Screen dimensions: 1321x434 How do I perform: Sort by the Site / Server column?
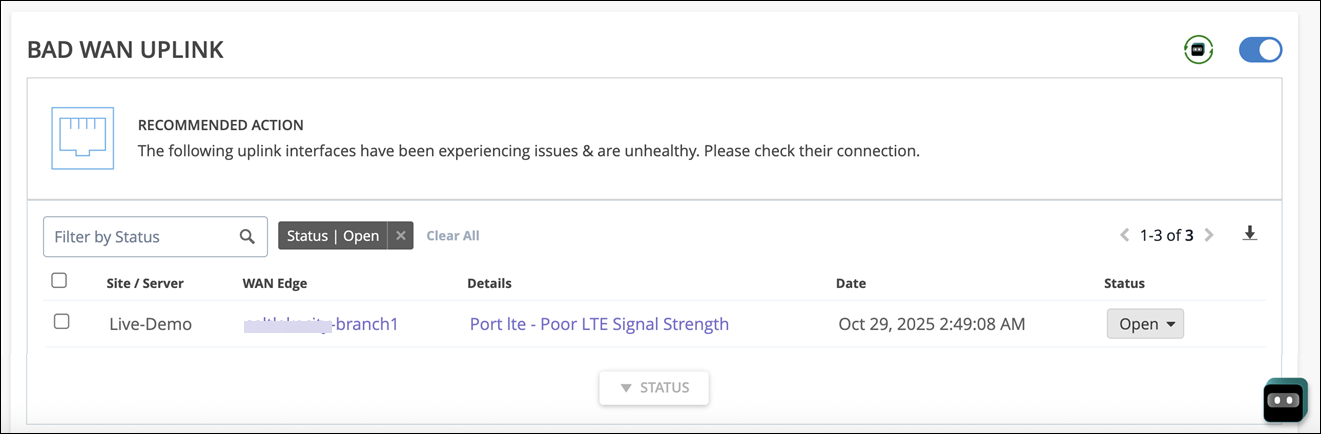point(145,283)
